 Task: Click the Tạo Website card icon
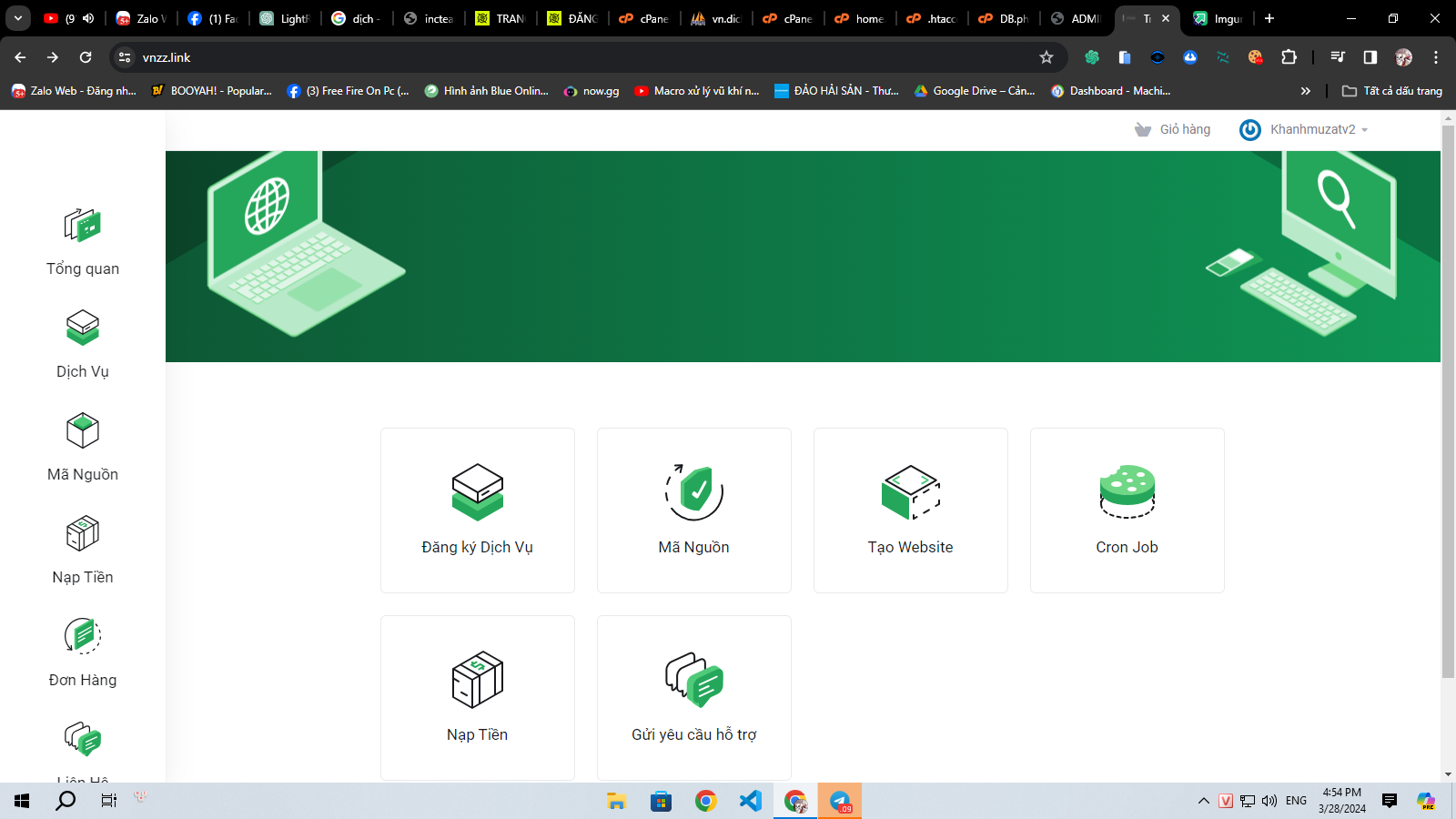coord(910,491)
